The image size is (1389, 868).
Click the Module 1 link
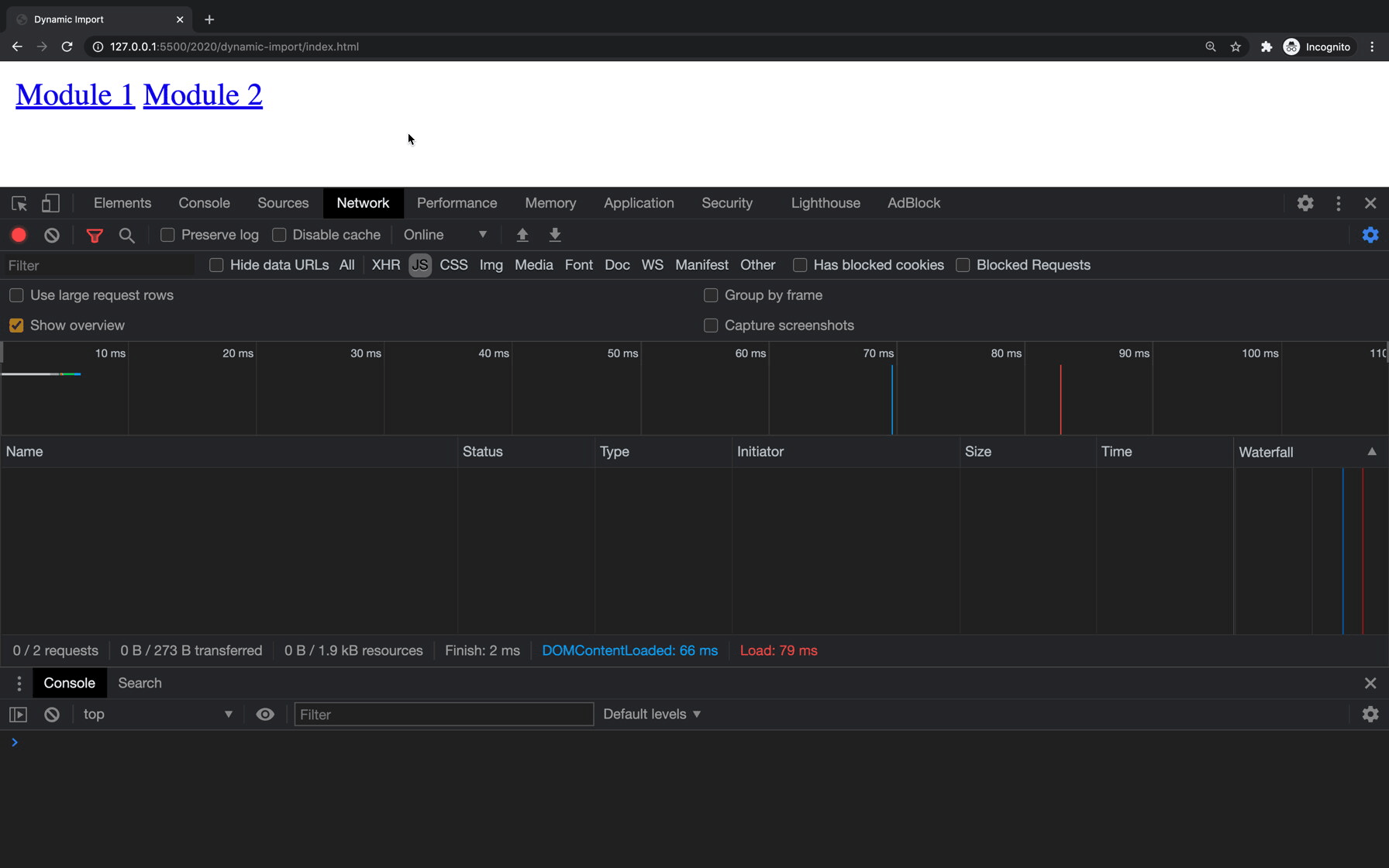(75, 95)
